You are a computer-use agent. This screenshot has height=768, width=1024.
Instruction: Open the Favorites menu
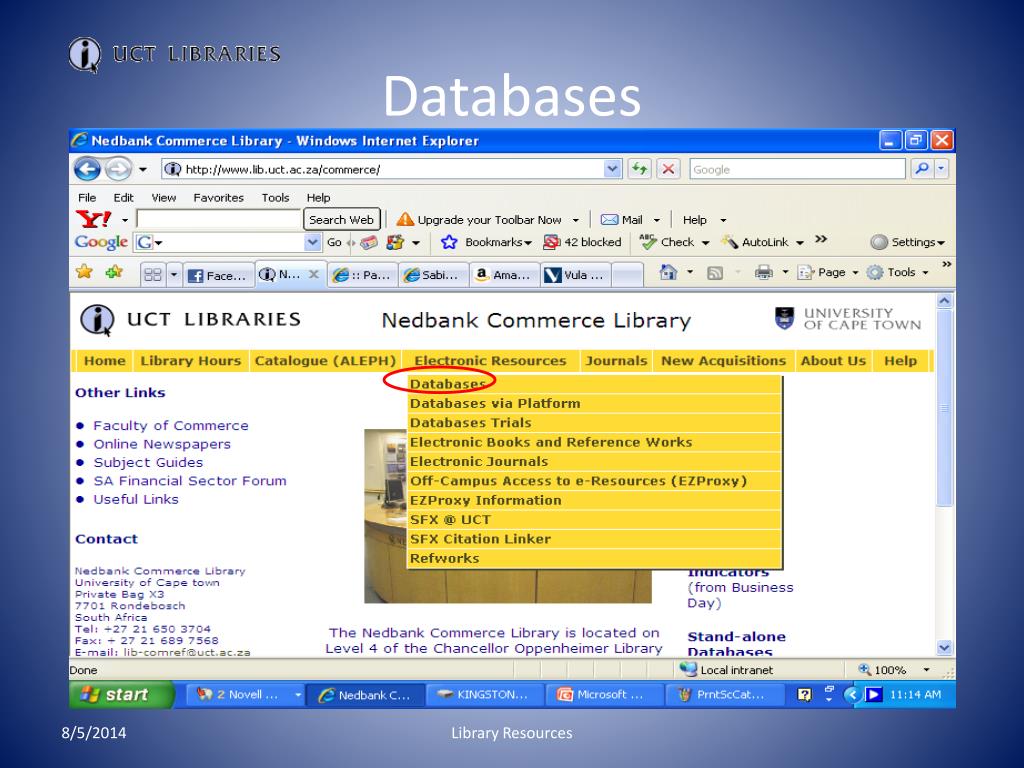(x=218, y=198)
